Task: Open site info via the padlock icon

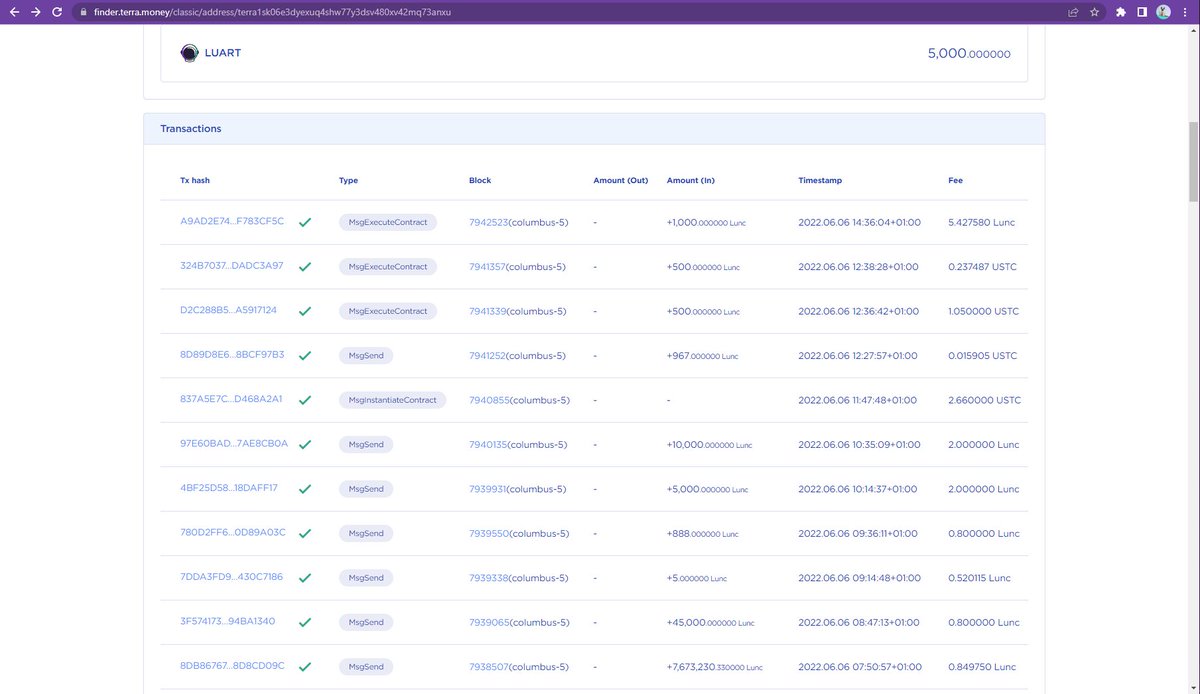Action: coord(85,12)
